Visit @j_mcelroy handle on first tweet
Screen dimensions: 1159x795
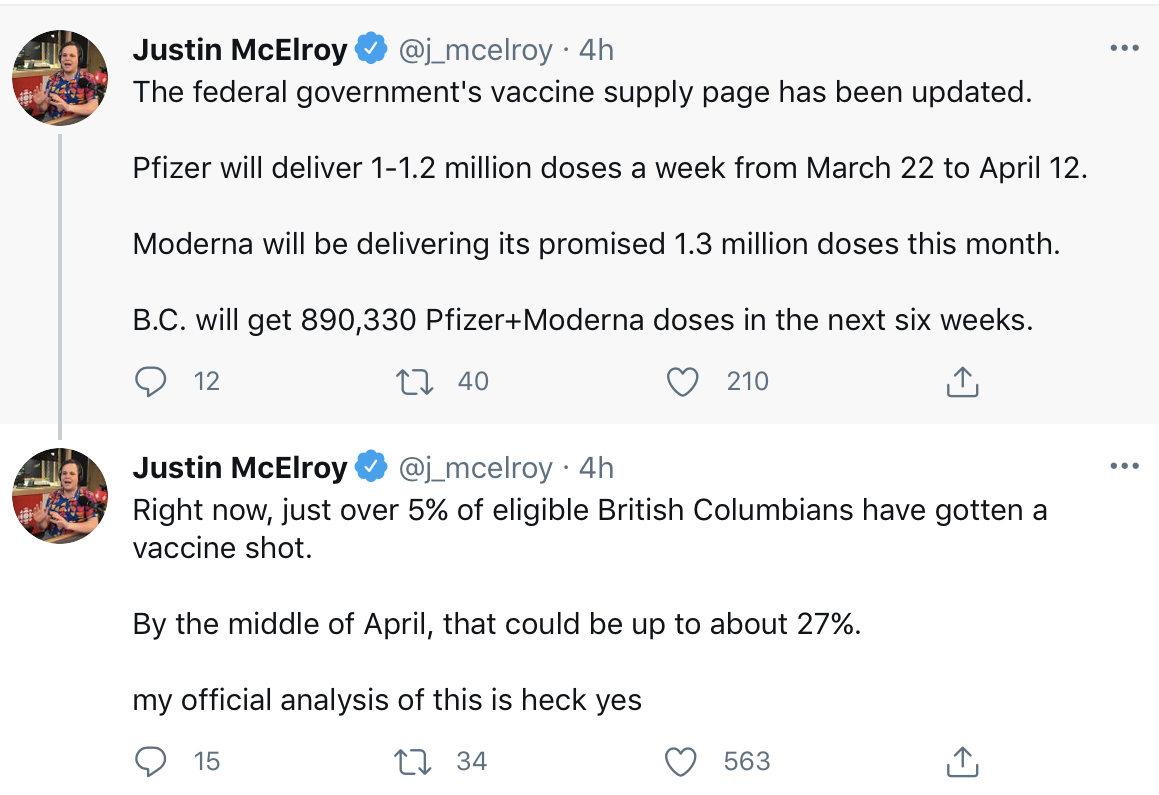pos(475,50)
